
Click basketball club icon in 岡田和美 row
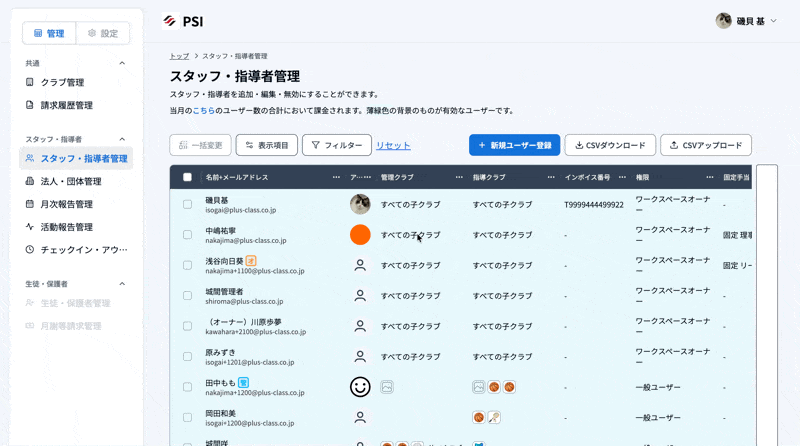tap(479, 417)
